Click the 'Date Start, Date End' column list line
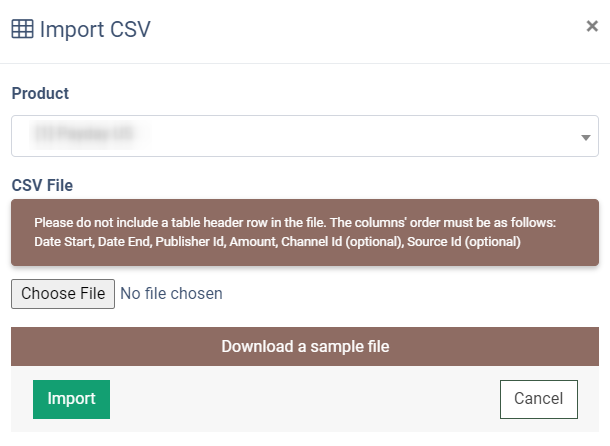The width and height of the screenshot is (610, 446). (277, 242)
